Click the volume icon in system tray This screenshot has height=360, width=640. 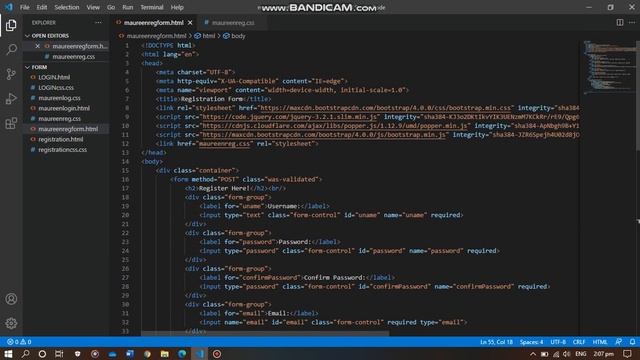[567, 354]
